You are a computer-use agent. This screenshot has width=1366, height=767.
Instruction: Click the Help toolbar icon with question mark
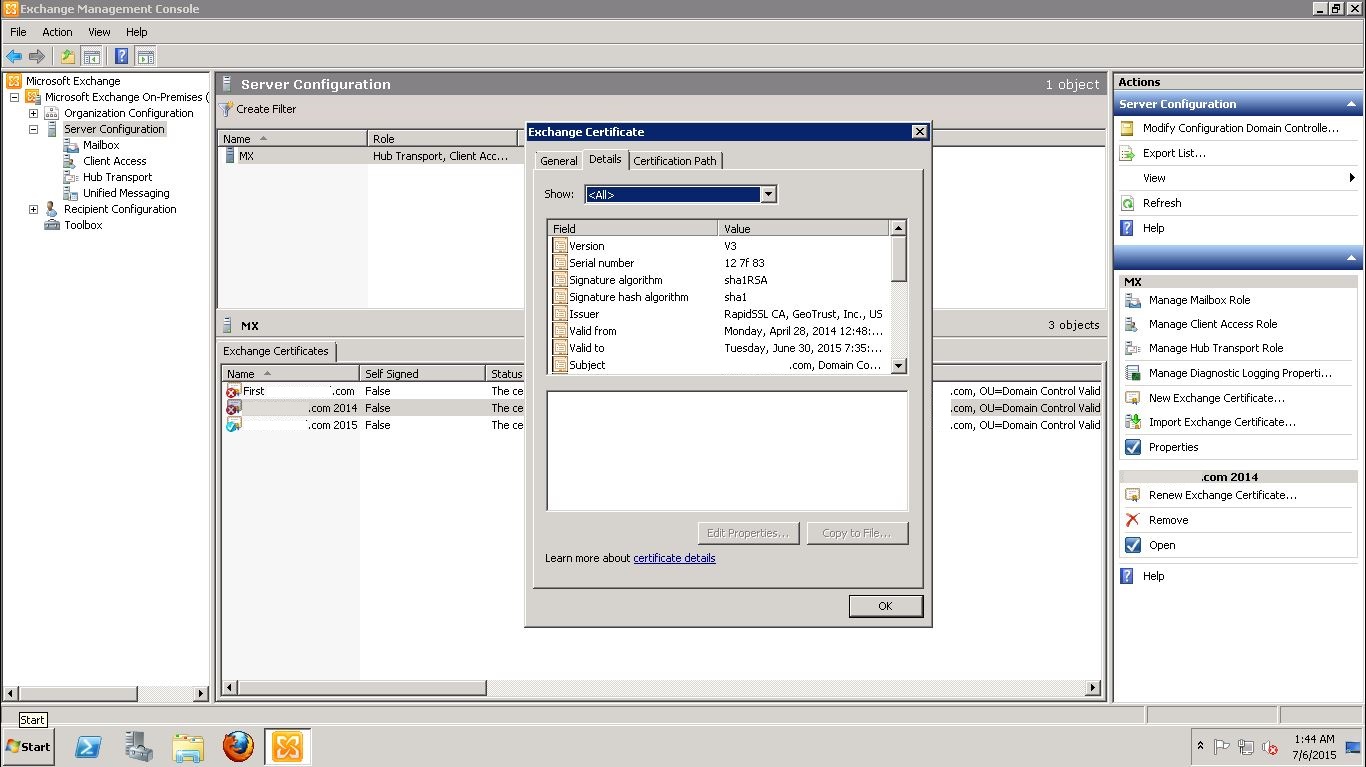121,57
